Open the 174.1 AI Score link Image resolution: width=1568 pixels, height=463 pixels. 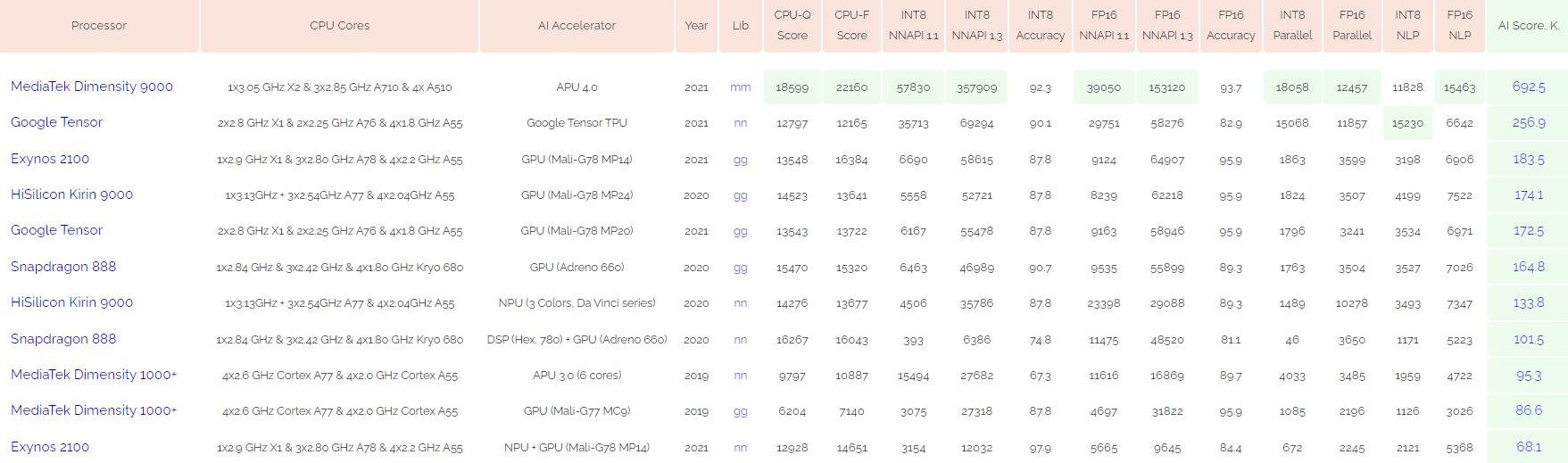pos(1529,194)
